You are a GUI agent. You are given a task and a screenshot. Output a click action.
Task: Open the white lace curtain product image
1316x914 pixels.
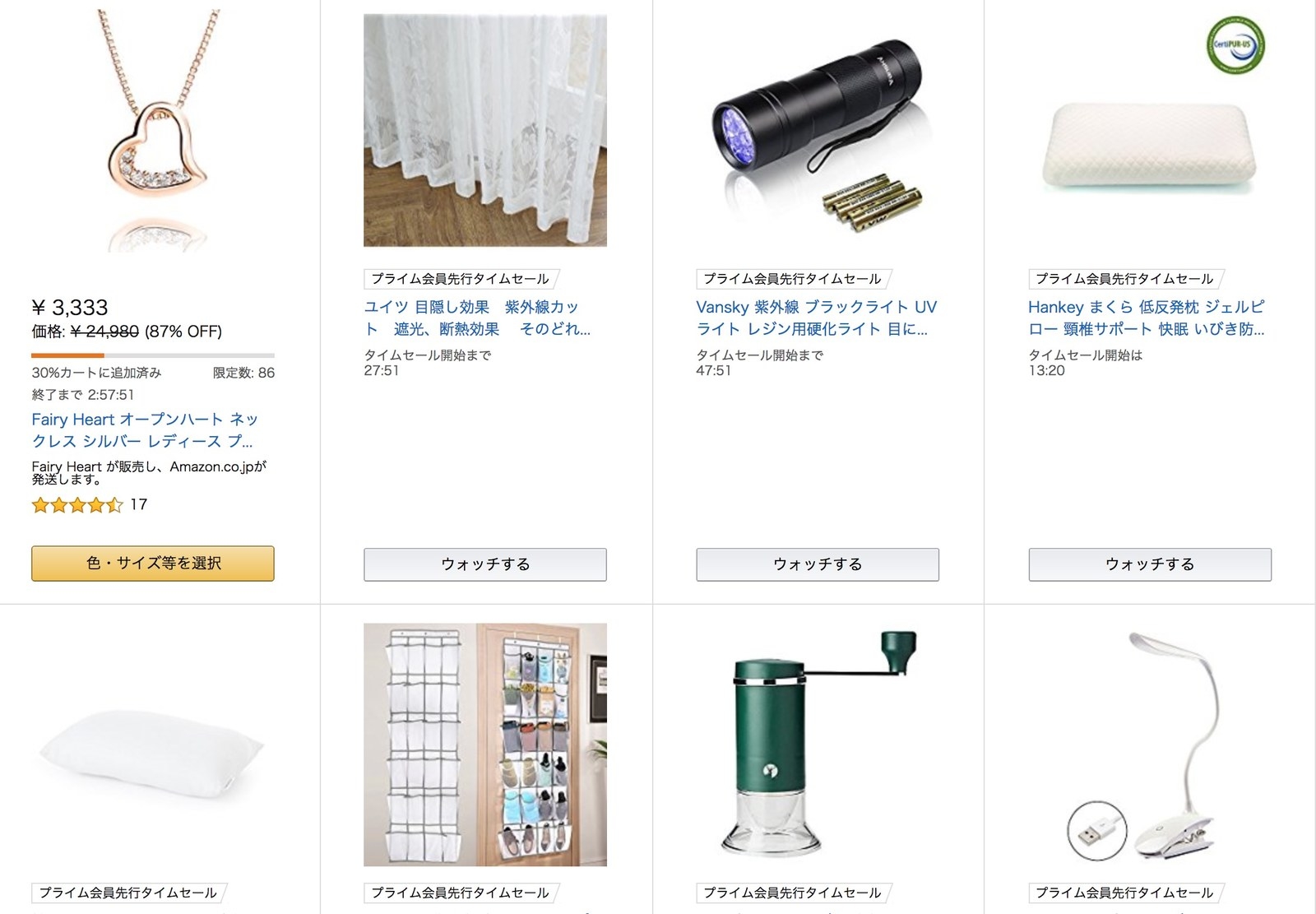[485, 130]
